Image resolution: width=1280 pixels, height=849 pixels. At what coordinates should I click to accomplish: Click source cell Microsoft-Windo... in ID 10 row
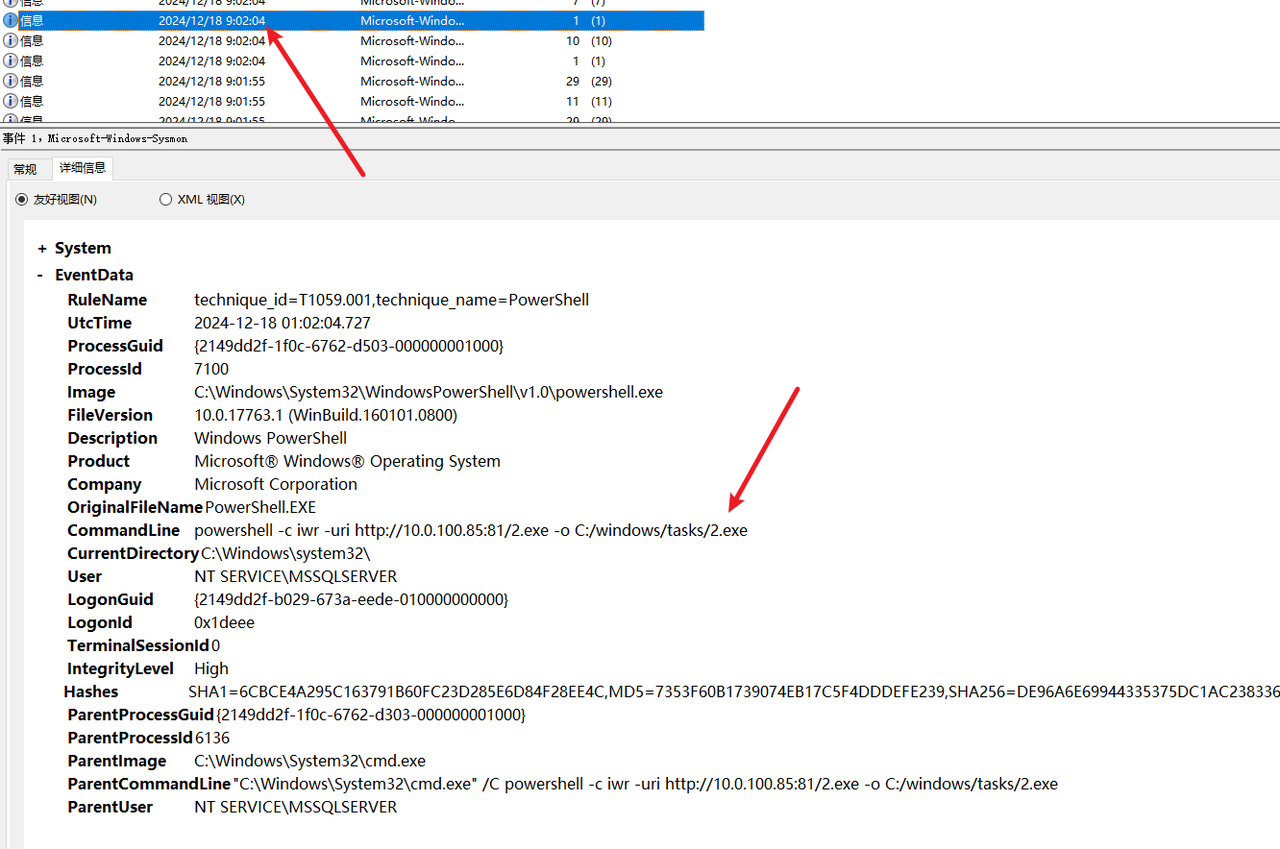[412, 41]
